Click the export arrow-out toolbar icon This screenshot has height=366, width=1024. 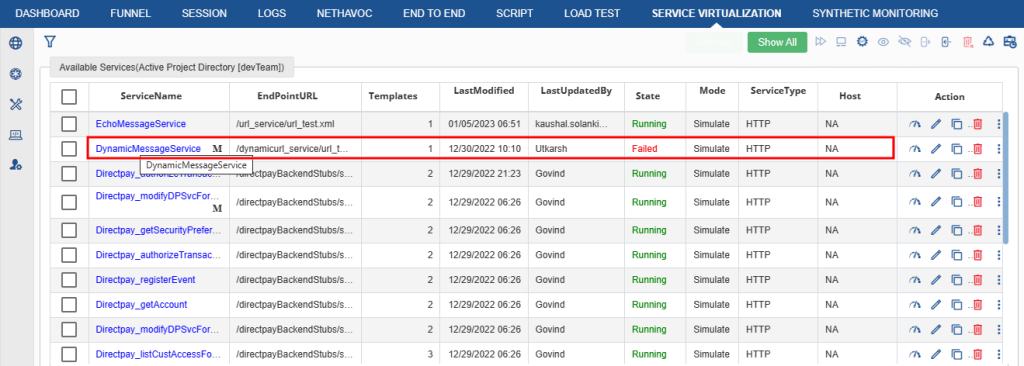coord(925,42)
